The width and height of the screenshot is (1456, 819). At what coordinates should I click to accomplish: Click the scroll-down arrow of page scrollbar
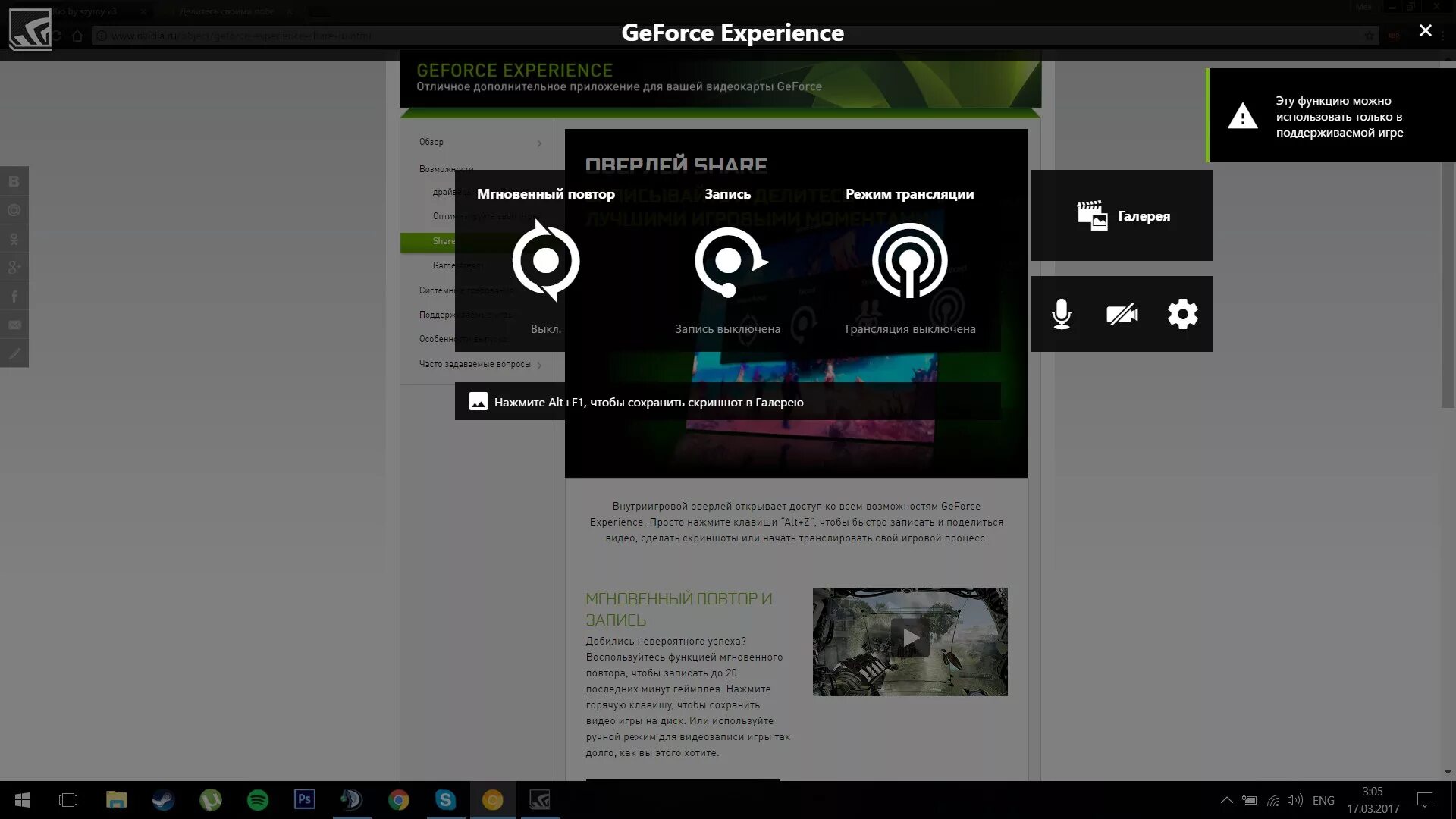[1448, 773]
